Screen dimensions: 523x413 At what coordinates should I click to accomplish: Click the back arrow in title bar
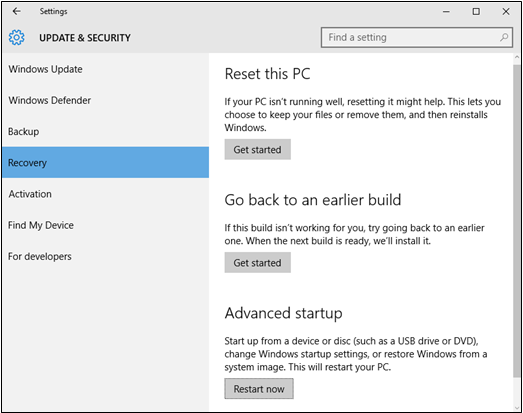tap(16, 11)
